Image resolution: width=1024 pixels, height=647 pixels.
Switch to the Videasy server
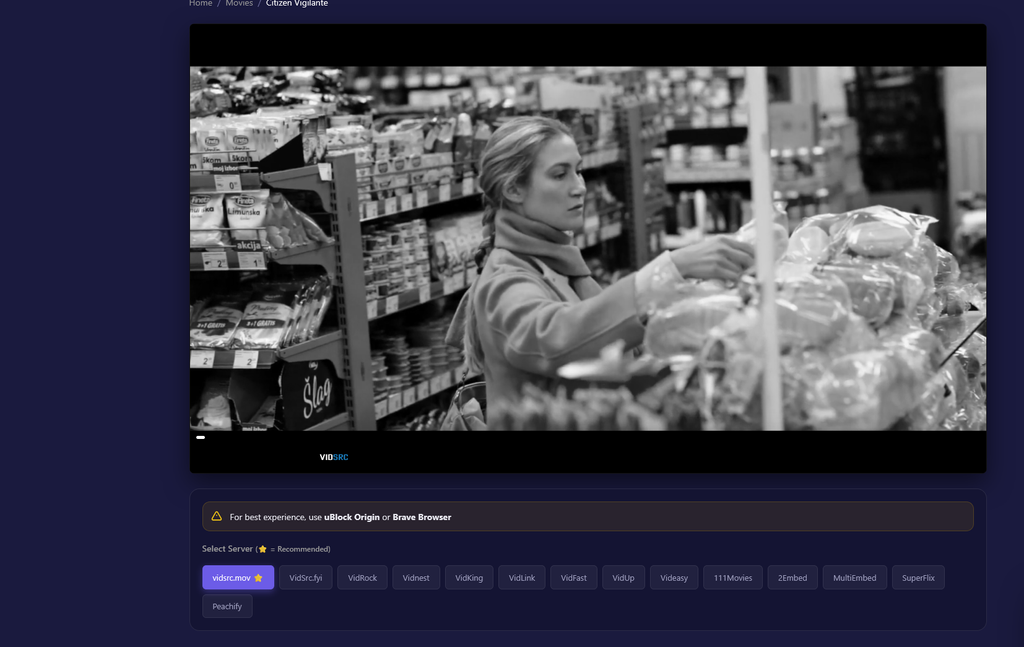pos(674,578)
